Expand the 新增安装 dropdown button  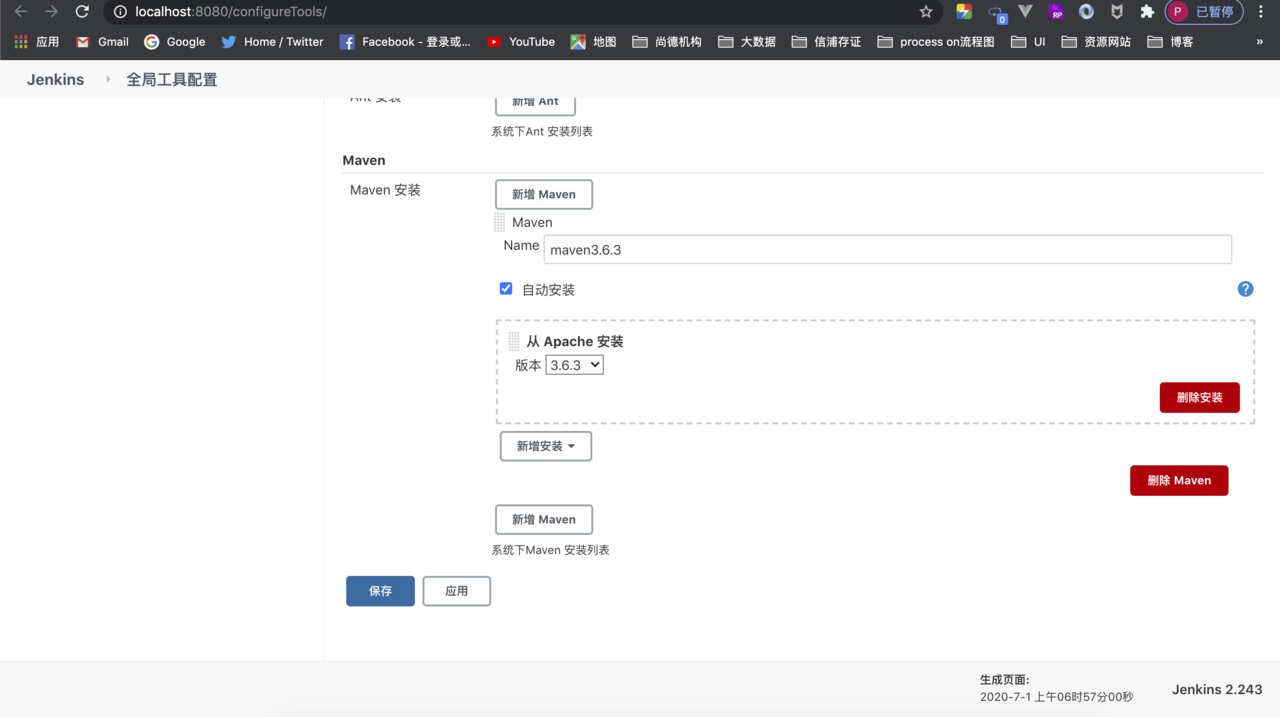coord(545,446)
